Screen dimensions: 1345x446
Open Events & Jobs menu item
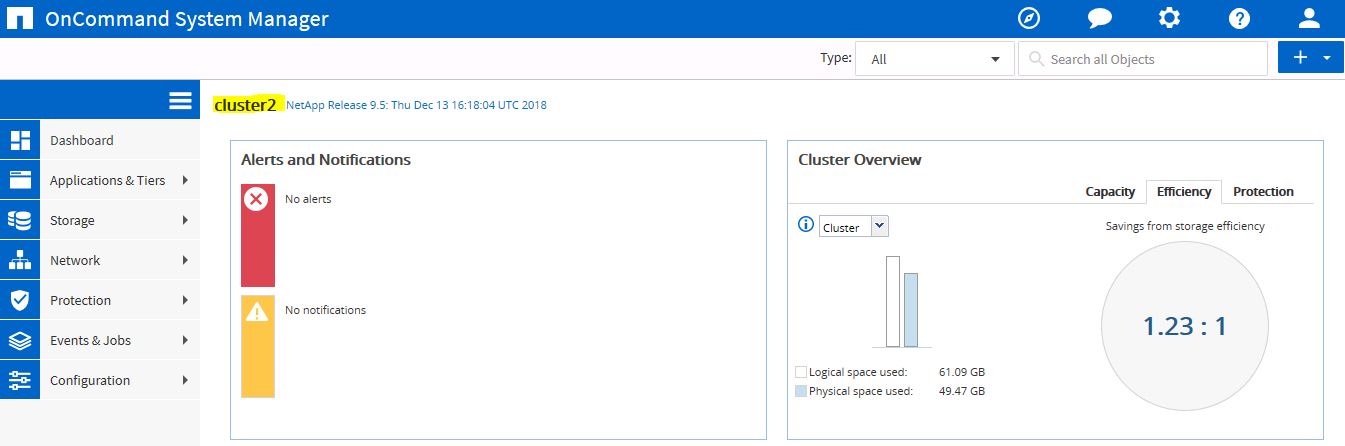(100, 340)
